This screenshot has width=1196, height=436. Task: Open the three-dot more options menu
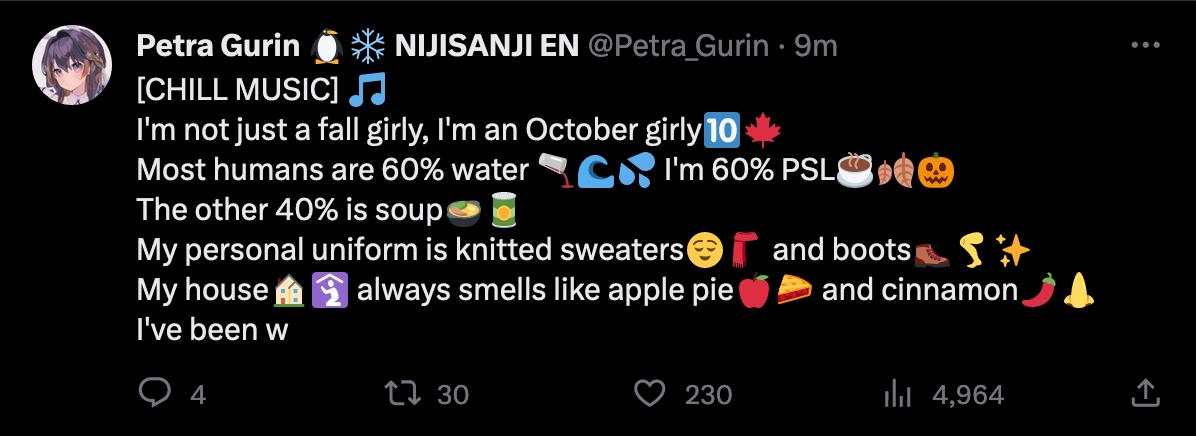pos(1144,46)
